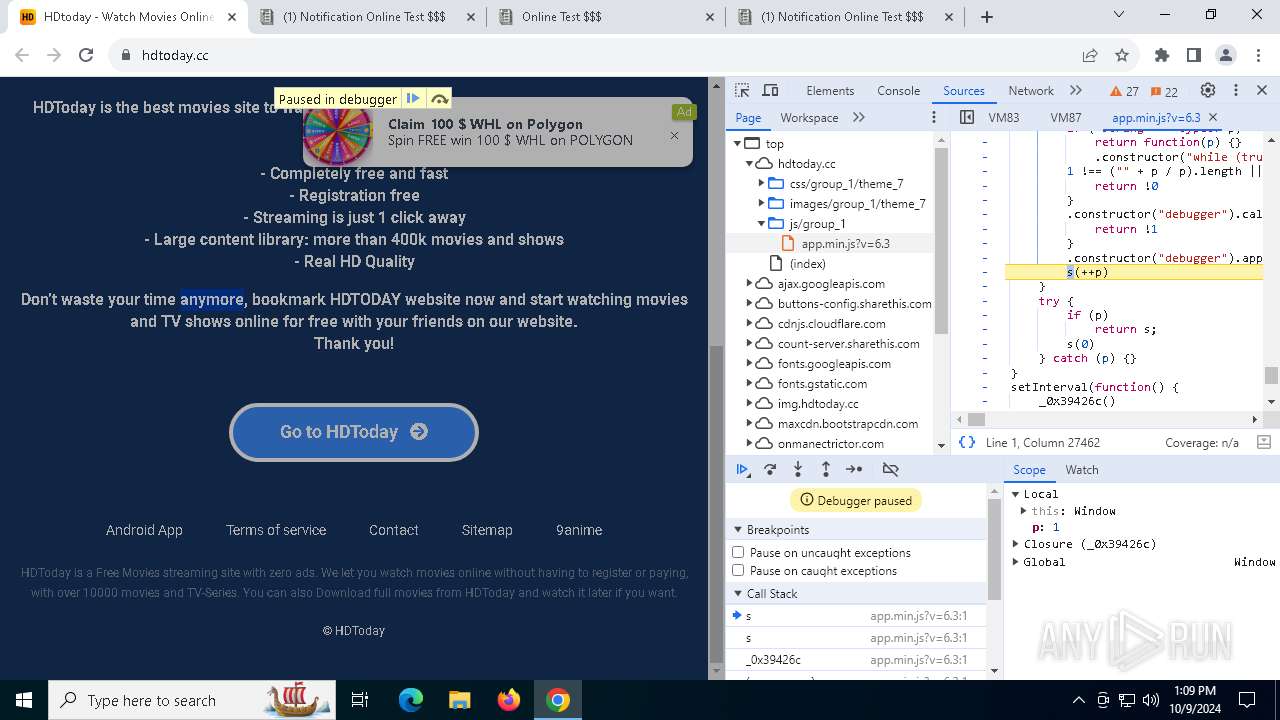Enable Pause on uncaught exceptions
Screen dimensions: 1280x720
pos(738,552)
